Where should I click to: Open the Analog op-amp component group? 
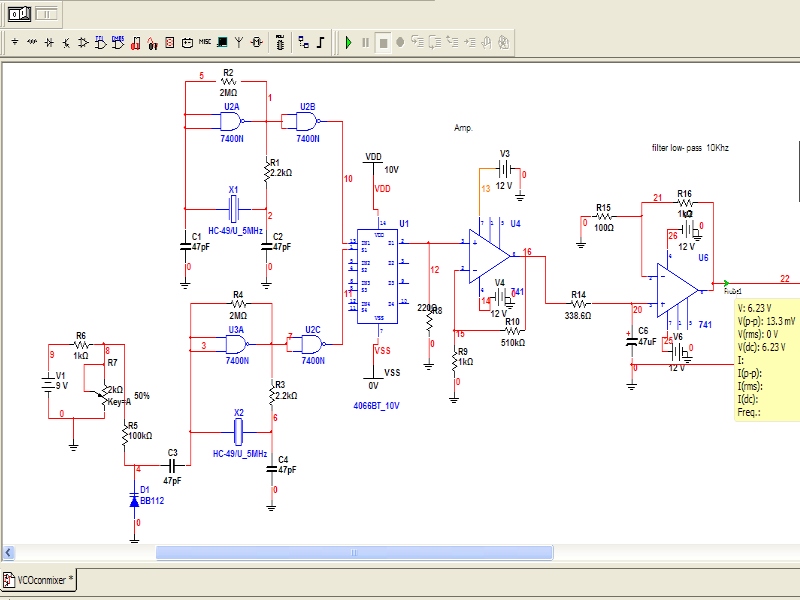click(83, 43)
